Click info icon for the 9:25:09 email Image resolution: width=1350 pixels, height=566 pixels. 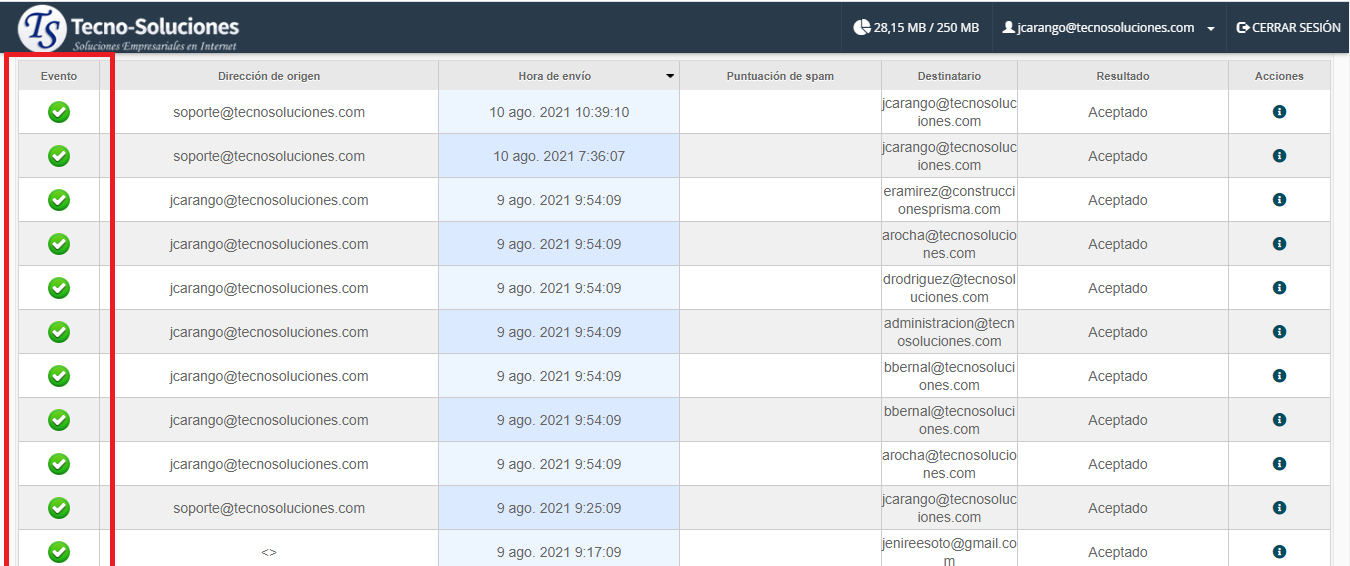point(1279,508)
